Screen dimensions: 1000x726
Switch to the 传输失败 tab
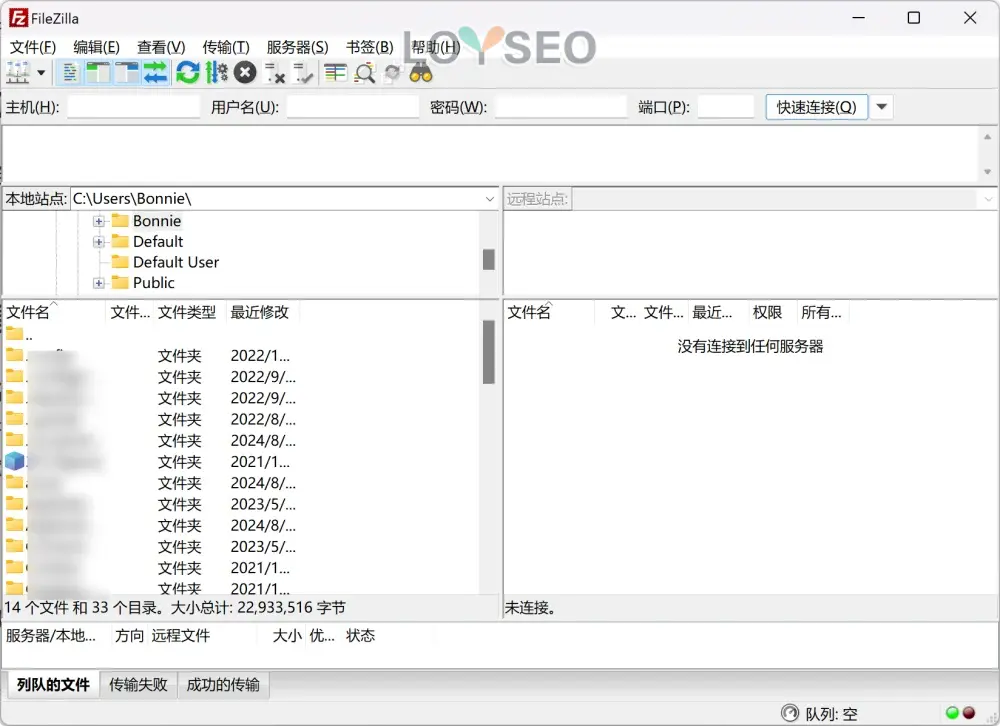point(138,685)
